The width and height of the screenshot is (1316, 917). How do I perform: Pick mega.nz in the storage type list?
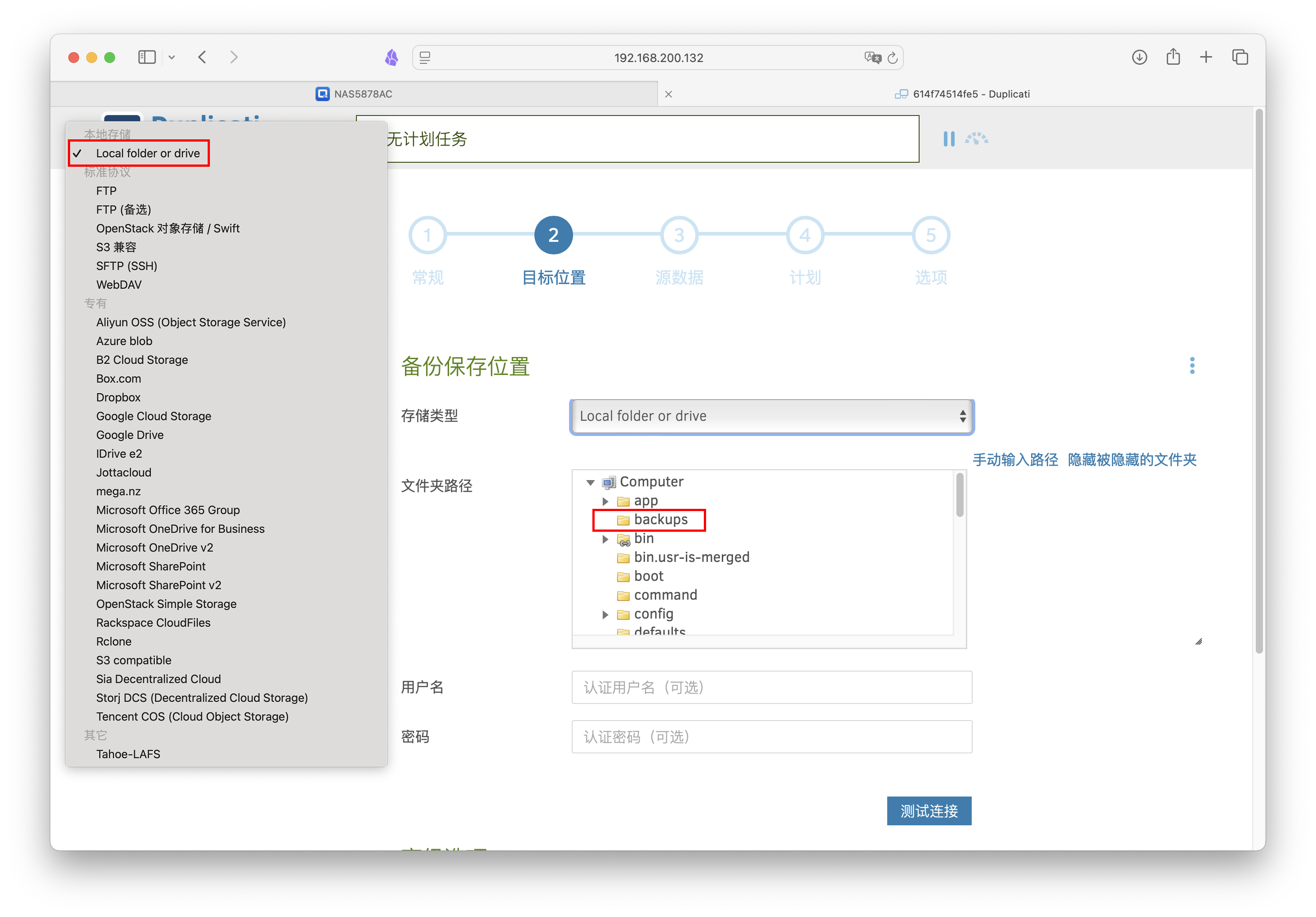pos(119,492)
